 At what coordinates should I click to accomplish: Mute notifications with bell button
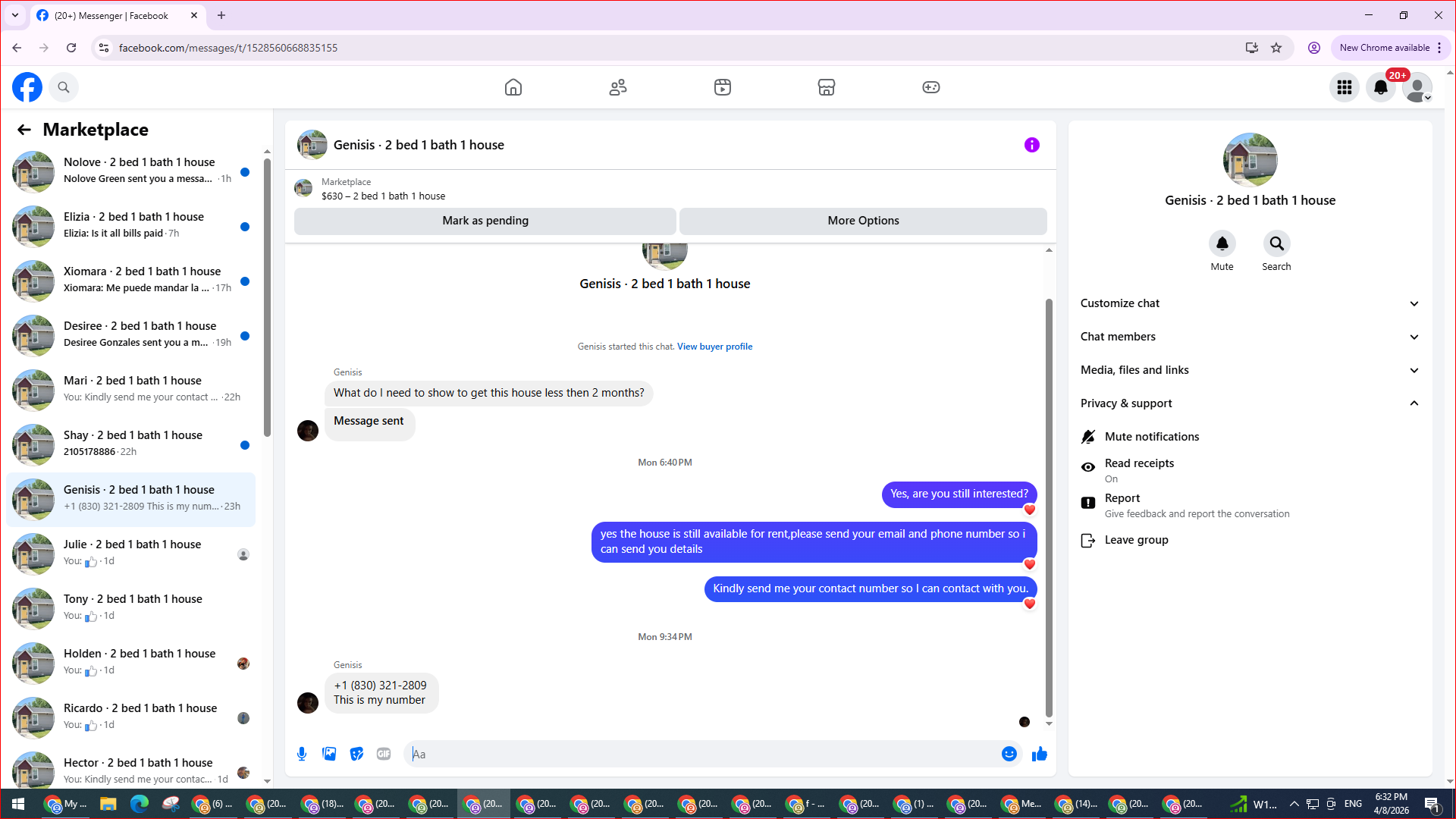pyautogui.click(x=1222, y=244)
